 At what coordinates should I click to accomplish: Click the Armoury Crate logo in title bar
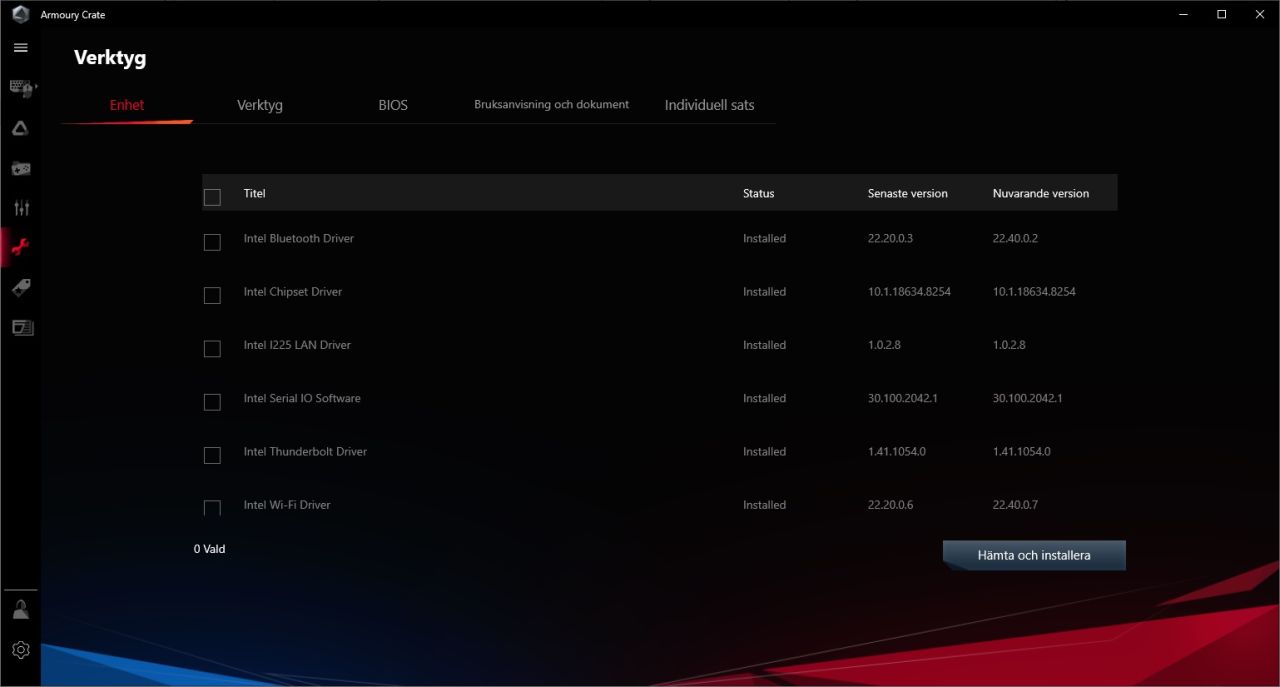click(x=20, y=14)
